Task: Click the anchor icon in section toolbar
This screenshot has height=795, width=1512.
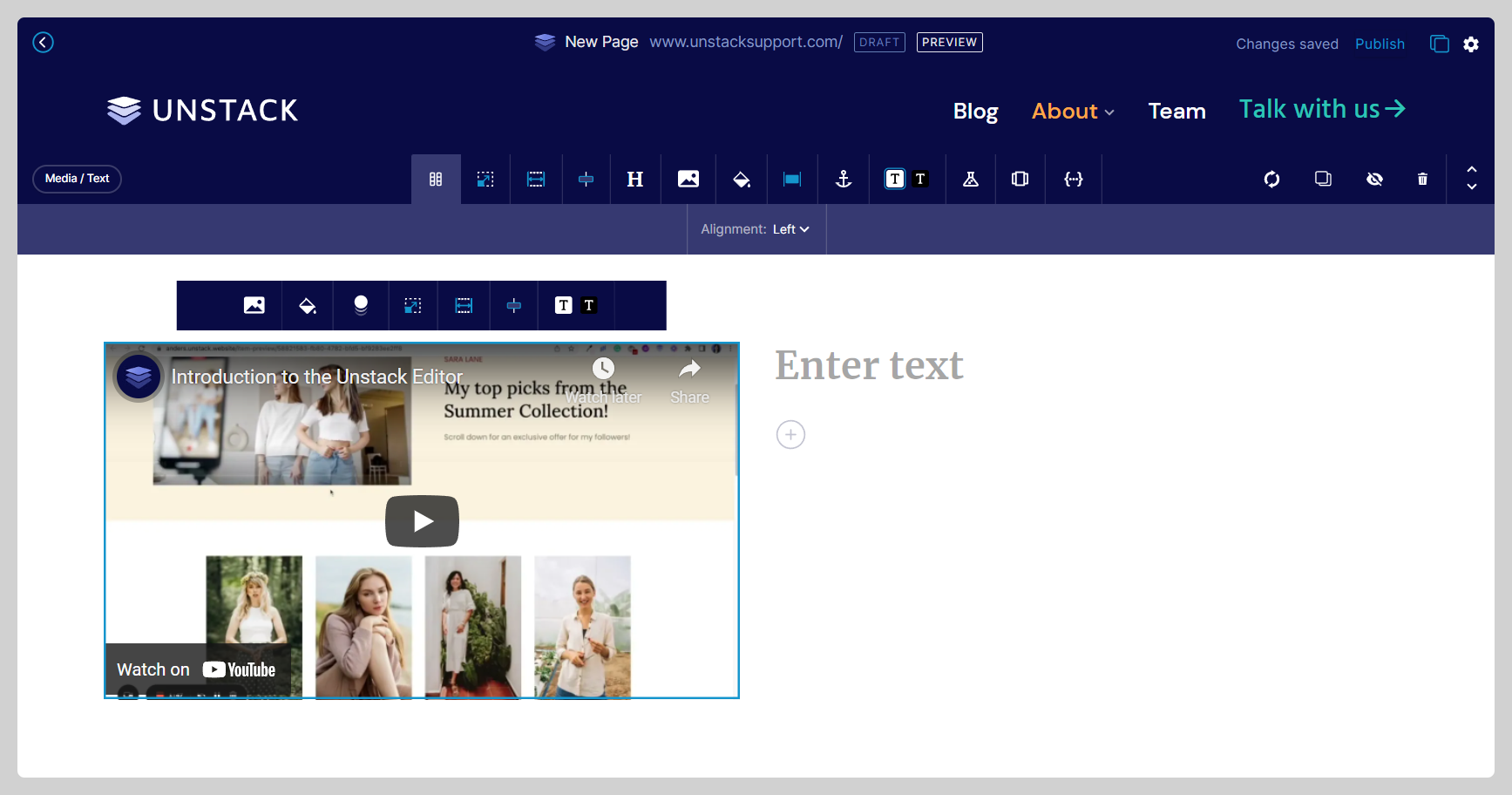Action: (843, 179)
